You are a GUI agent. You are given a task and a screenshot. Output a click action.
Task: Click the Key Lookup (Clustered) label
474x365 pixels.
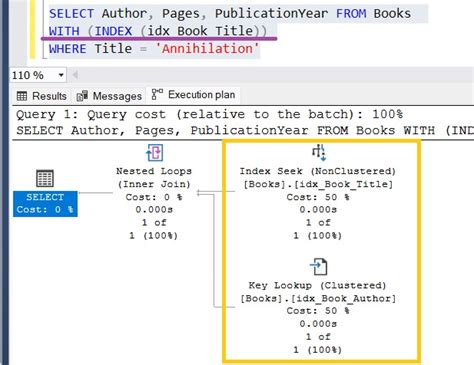click(317, 286)
